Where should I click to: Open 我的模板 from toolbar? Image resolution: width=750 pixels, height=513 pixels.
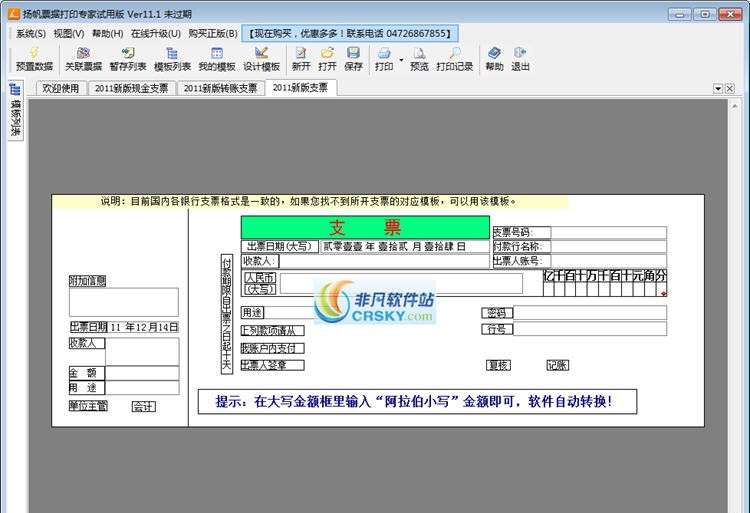[217, 59]
